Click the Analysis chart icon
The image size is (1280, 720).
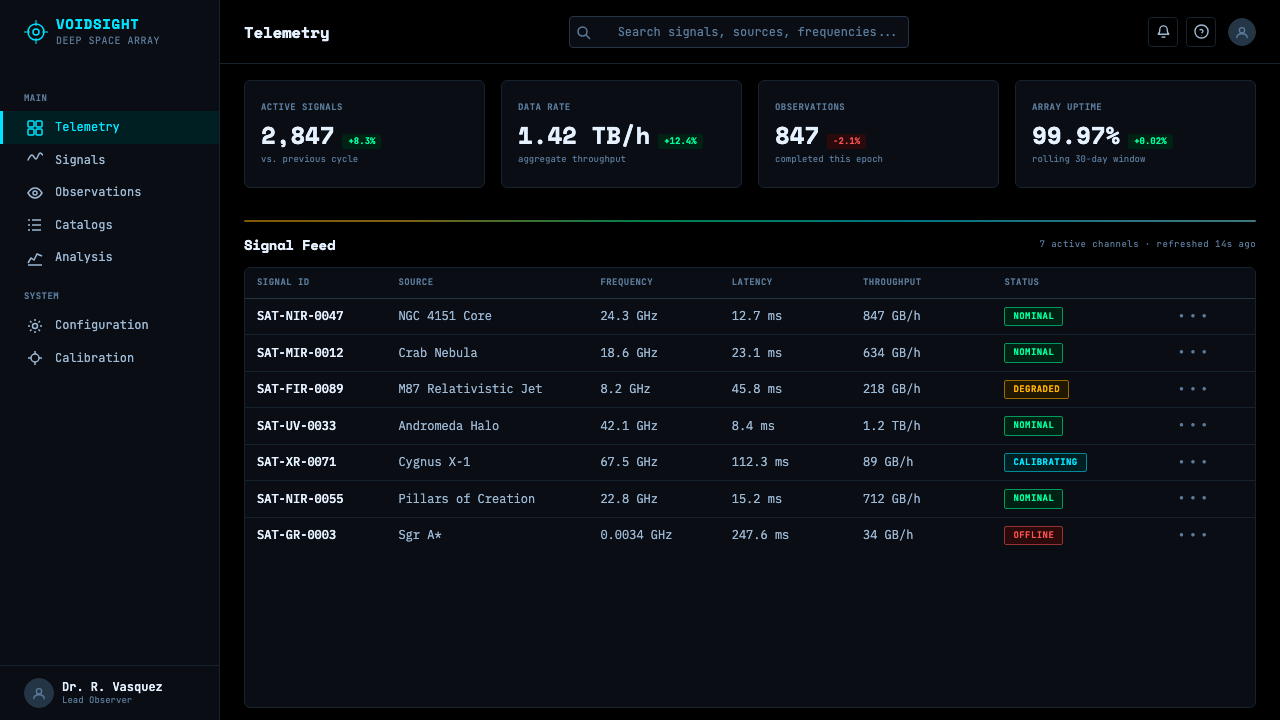pos(35,257)
